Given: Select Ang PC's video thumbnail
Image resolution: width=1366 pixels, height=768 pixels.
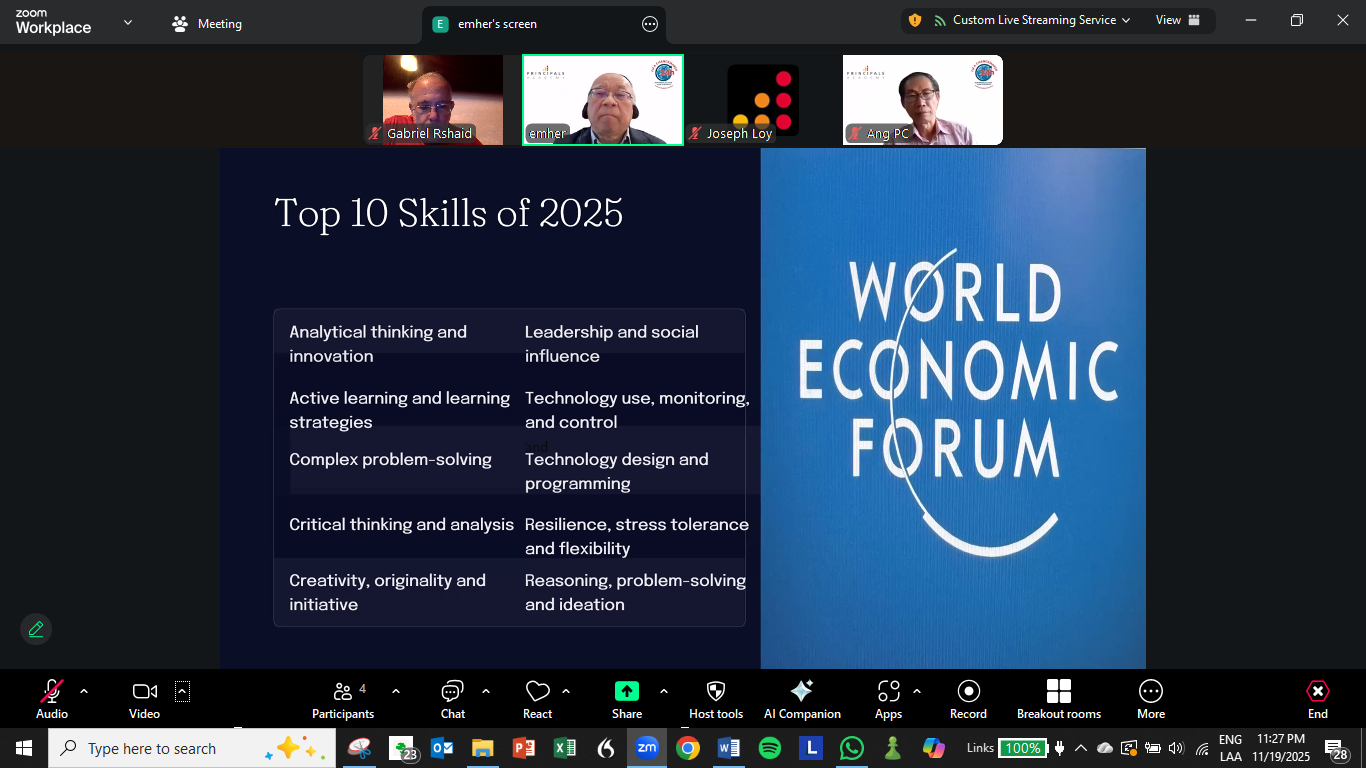Looking at the screenshot, I should (x=922, y=99).
